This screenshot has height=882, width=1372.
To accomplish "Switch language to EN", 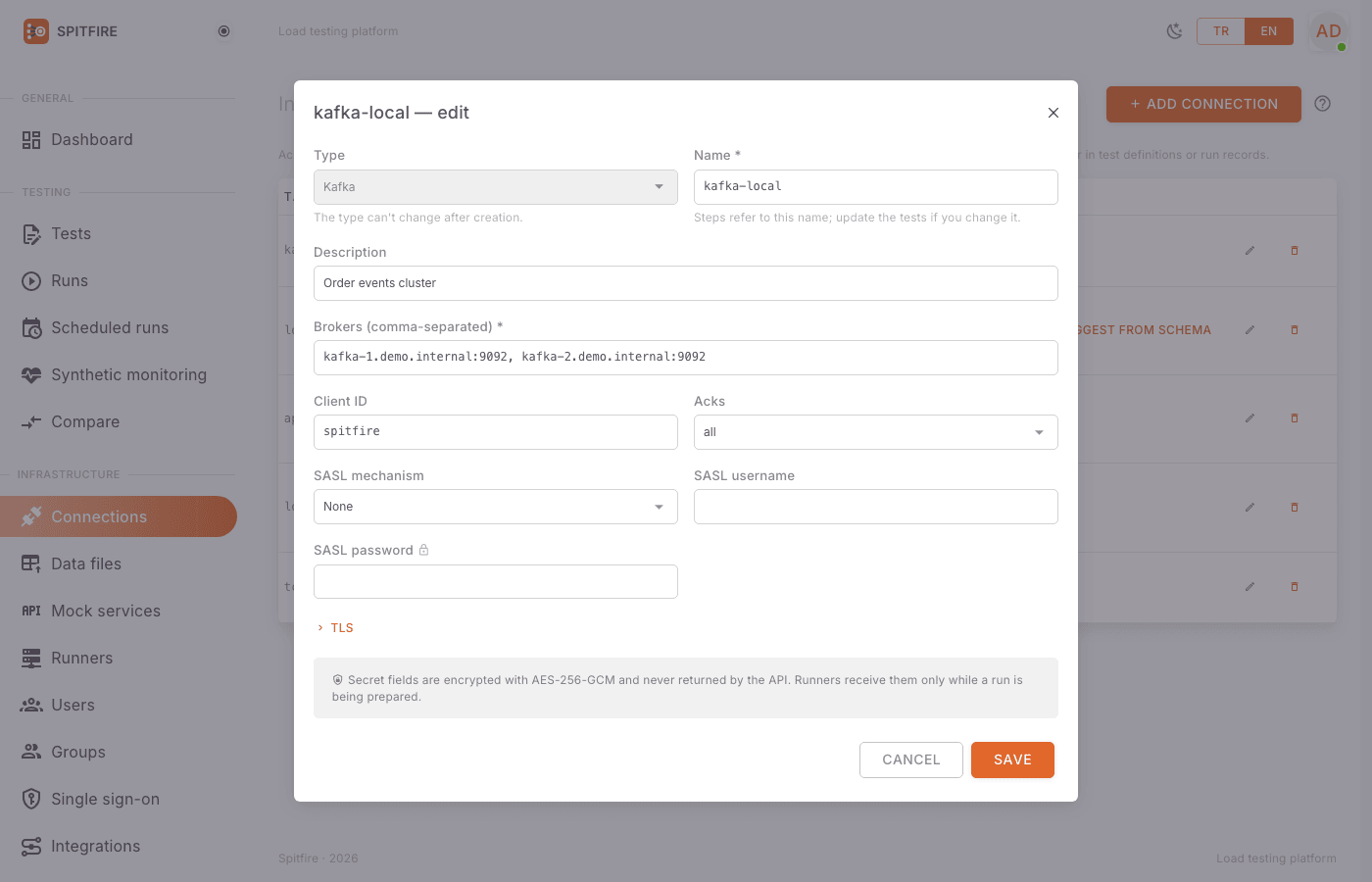I will click(x=1269, y=31).
